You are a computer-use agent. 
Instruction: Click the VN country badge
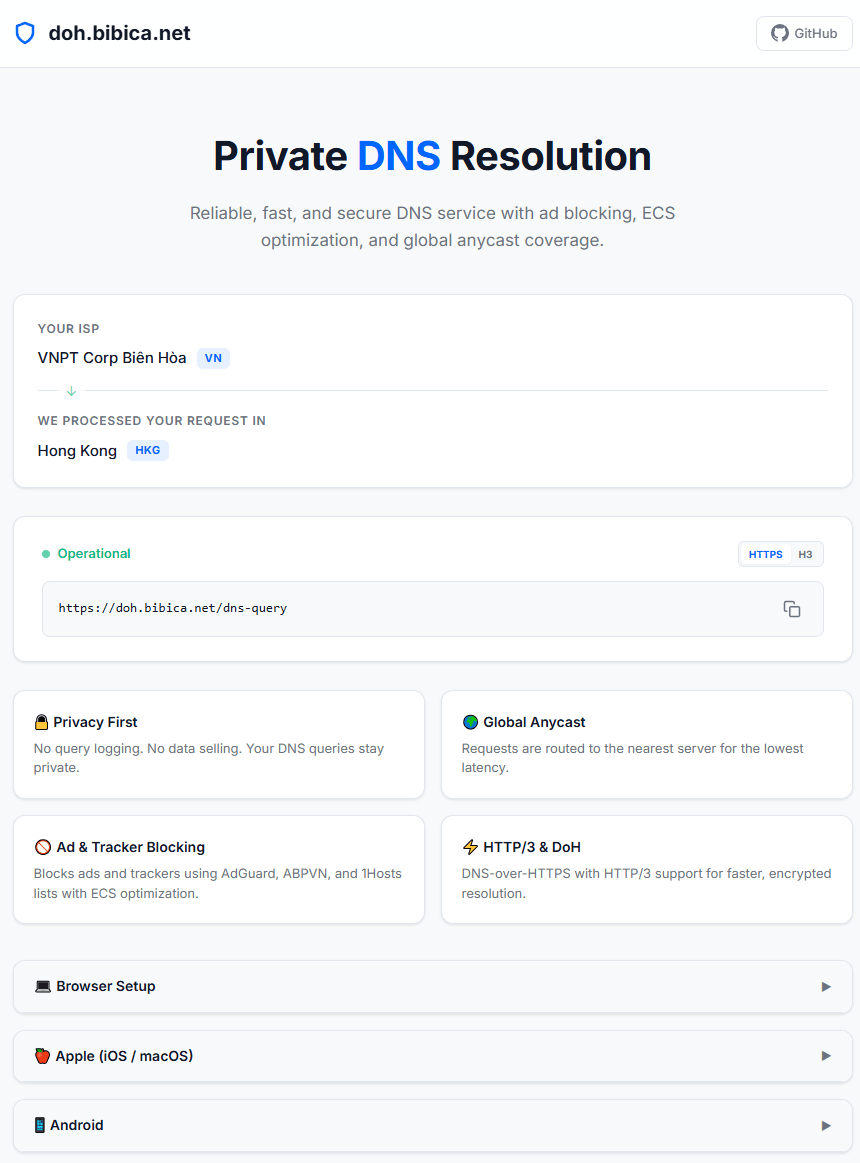pos(213,358)
